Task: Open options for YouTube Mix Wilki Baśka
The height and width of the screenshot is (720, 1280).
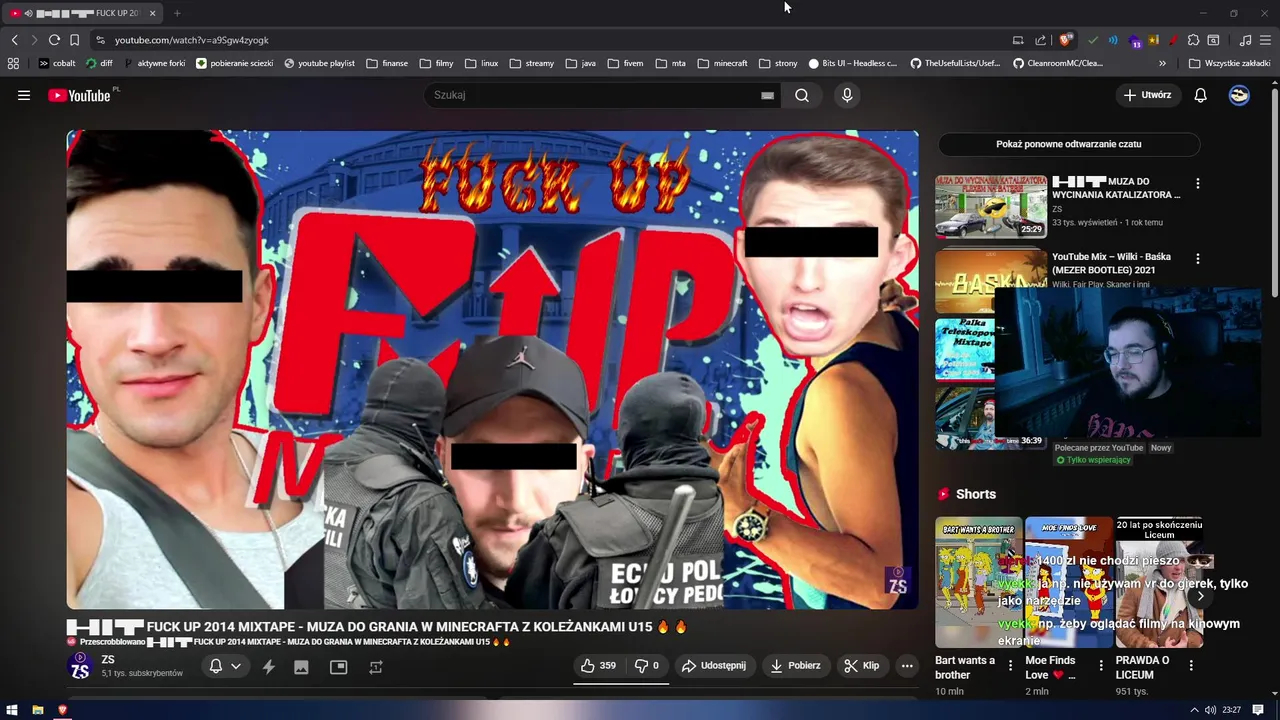Action: point(1198,259)
